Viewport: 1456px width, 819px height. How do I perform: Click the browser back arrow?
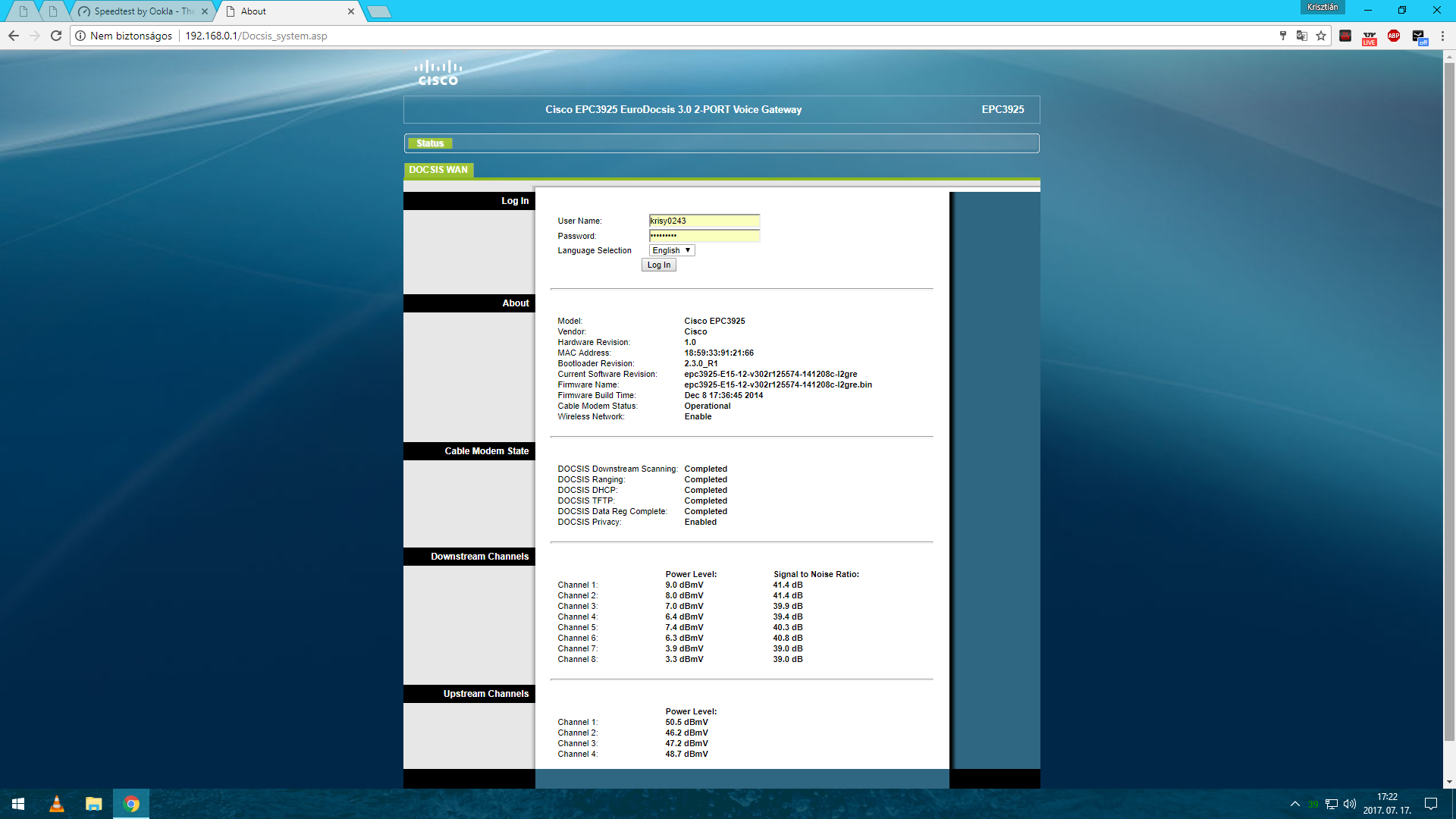[14, 36]
